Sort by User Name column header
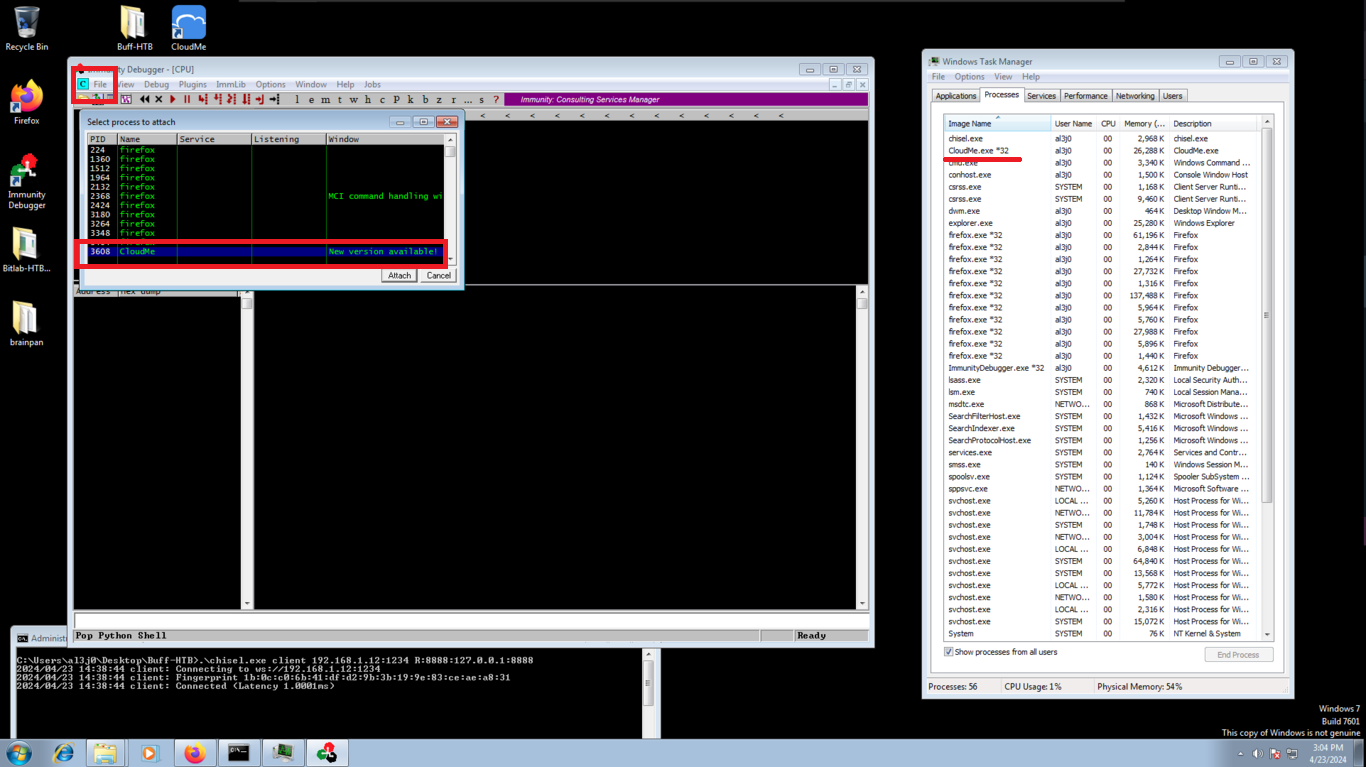Screen dimensions: 1366x767 [1074, 123]
